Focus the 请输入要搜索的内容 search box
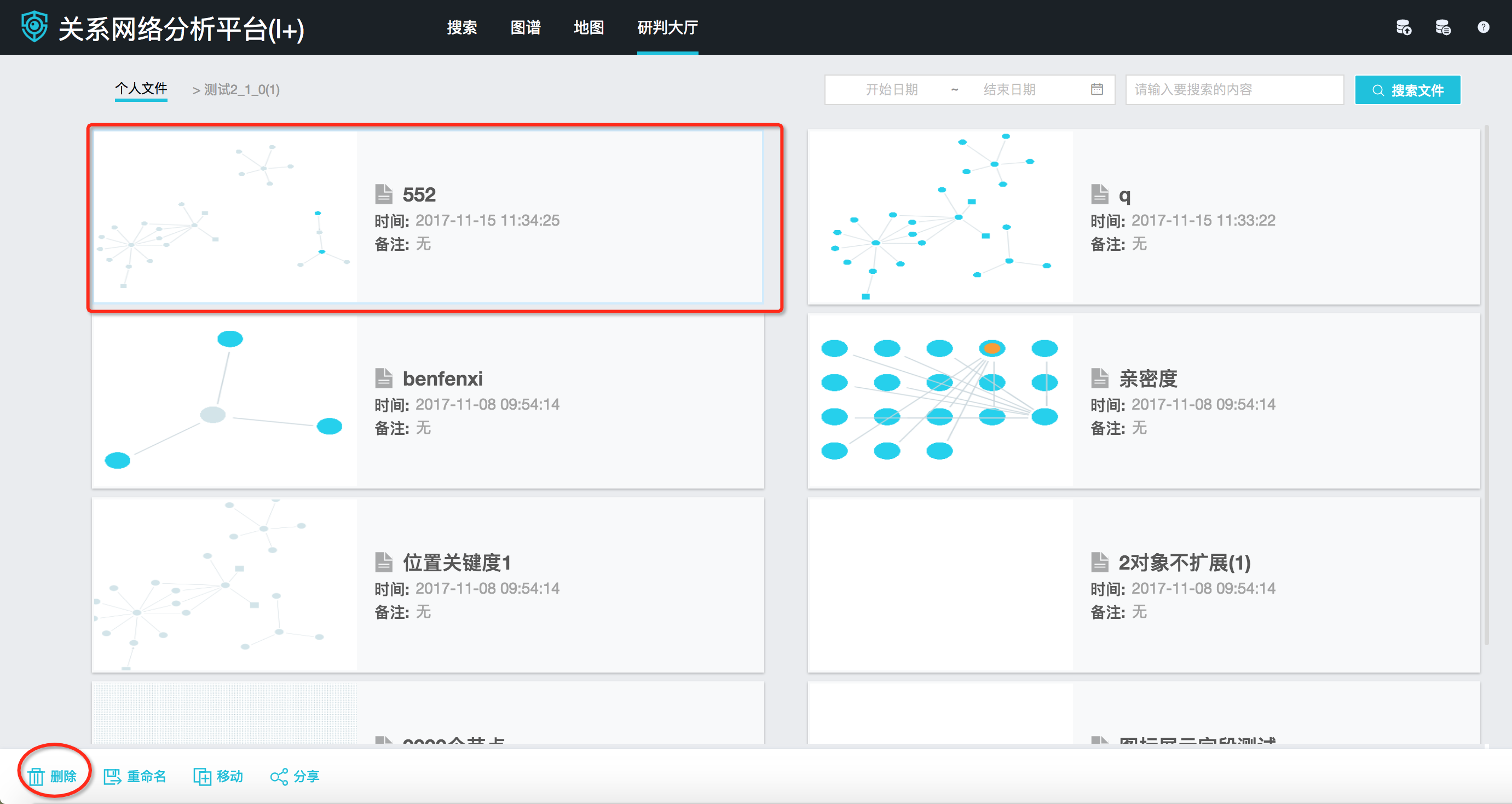 pos(1234,89)
